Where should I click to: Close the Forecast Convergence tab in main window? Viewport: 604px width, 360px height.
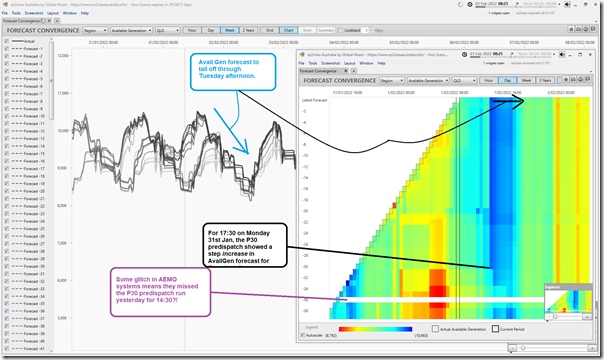(50, 21)
